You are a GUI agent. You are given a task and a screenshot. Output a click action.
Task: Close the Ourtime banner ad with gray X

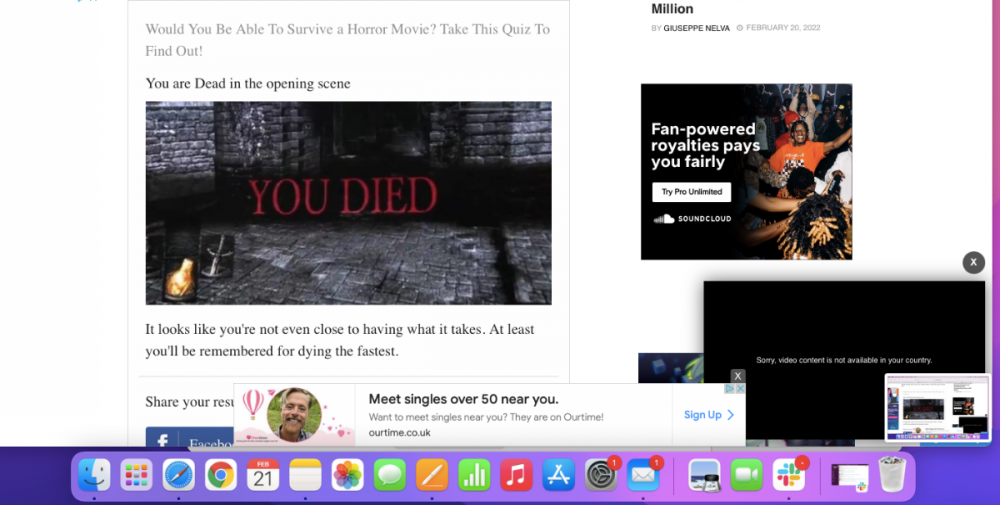(737, 376)
